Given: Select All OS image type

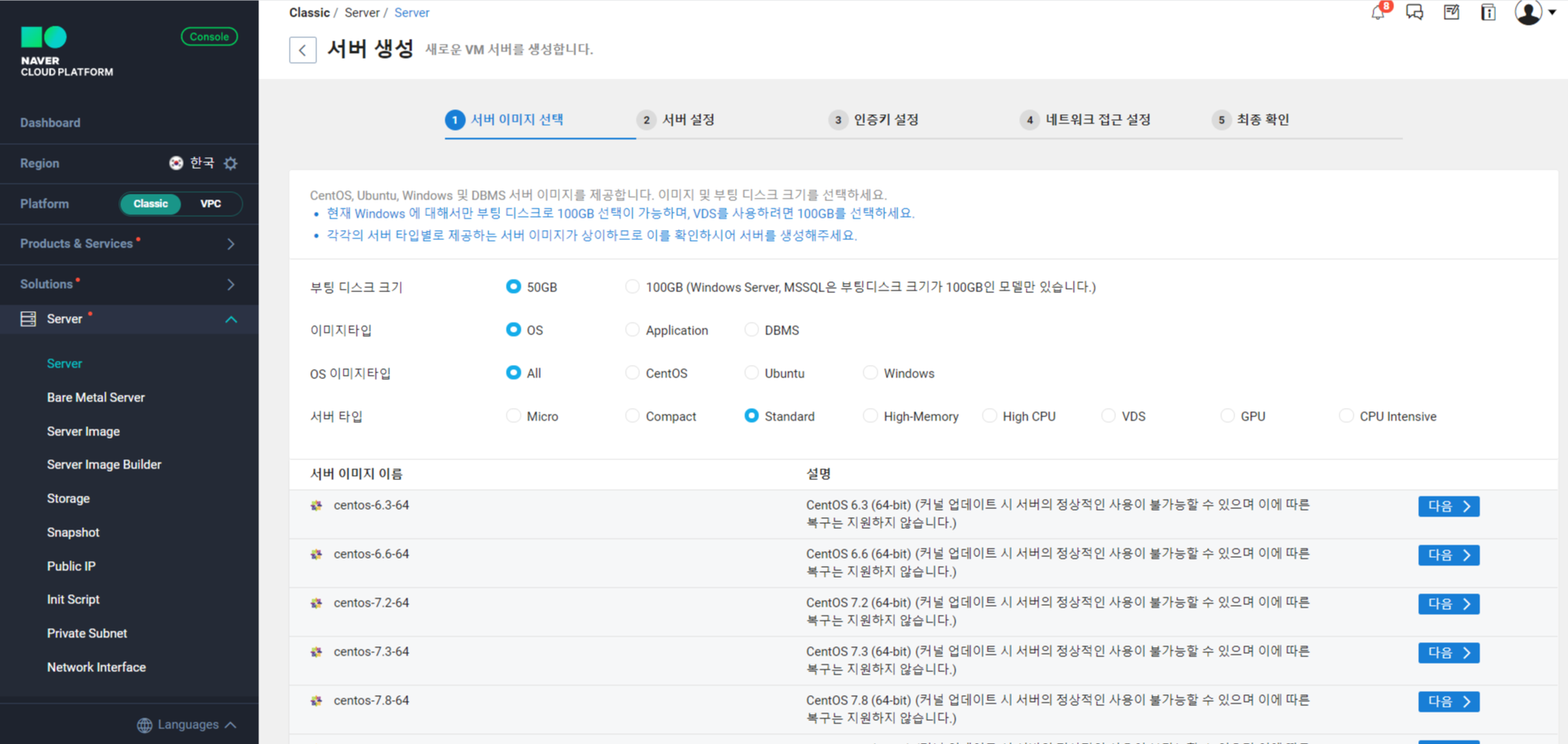Looking at the screenshot, I should coord(513,372).
